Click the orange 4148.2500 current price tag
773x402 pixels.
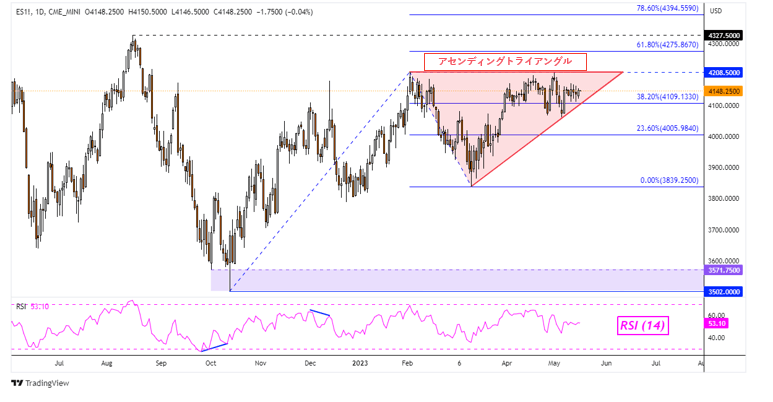(724, 91)
